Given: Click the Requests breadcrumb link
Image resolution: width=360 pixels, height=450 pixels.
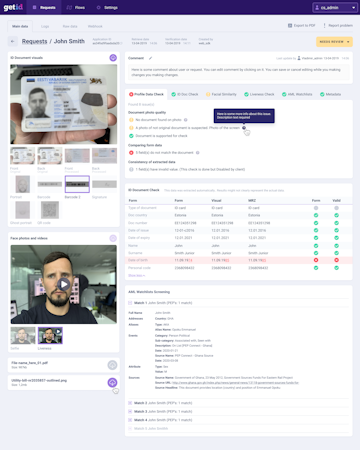Looking at the screenshot, I should point(34,41).
